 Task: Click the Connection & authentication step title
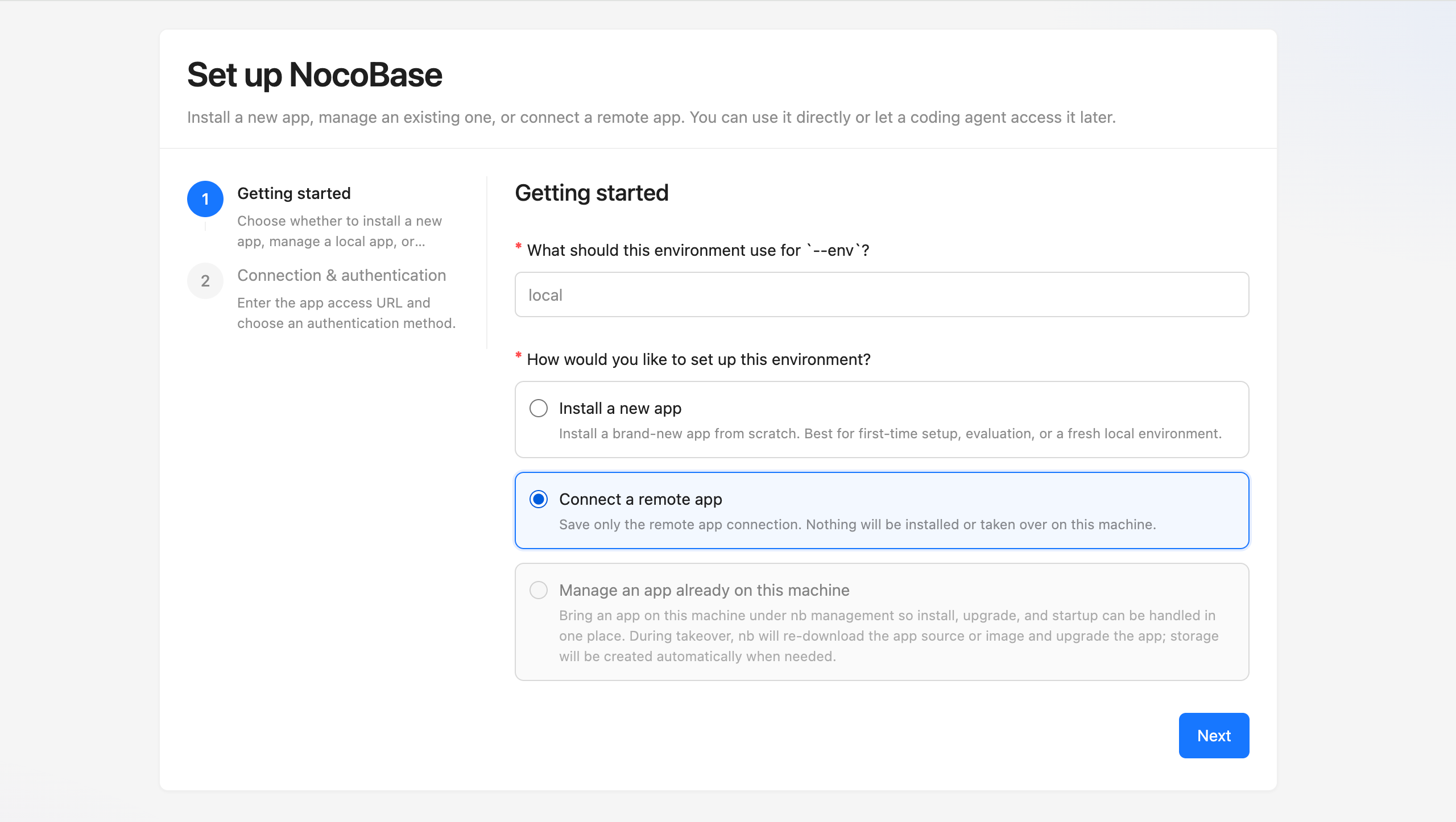(x=342, y=275)
